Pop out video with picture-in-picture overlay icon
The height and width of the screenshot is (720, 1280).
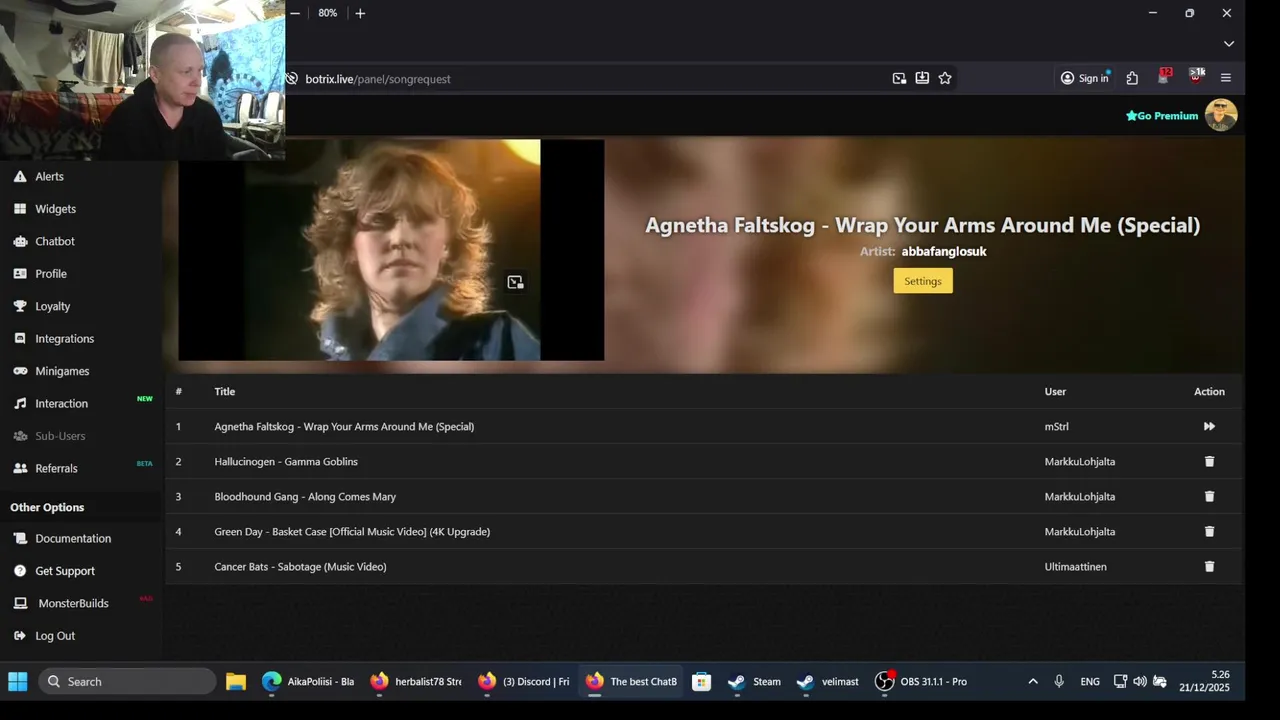515,282
